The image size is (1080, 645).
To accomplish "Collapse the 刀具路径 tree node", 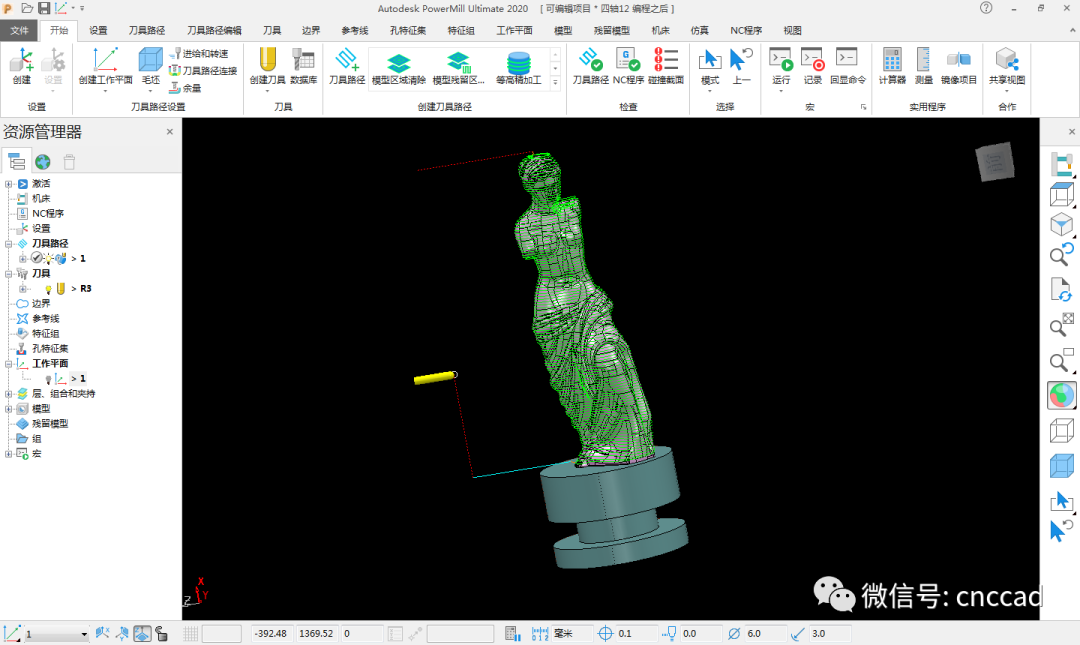I will 9,244.
